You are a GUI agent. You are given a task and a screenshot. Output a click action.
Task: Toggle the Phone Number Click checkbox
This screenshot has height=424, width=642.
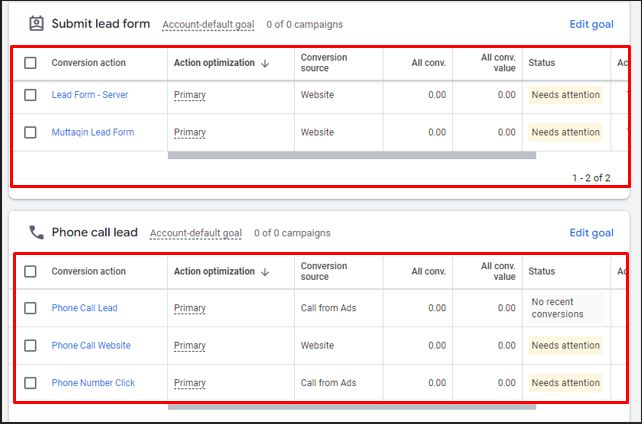pos(30,383)
